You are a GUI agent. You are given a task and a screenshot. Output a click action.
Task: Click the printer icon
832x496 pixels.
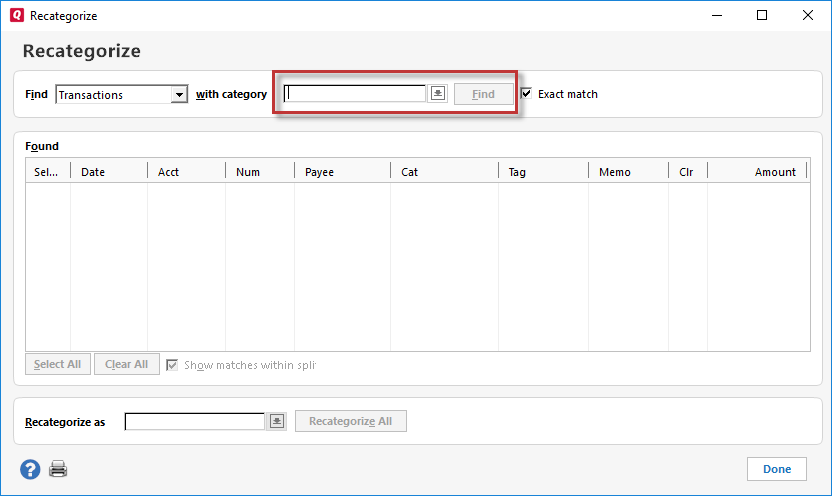[59, 469]
